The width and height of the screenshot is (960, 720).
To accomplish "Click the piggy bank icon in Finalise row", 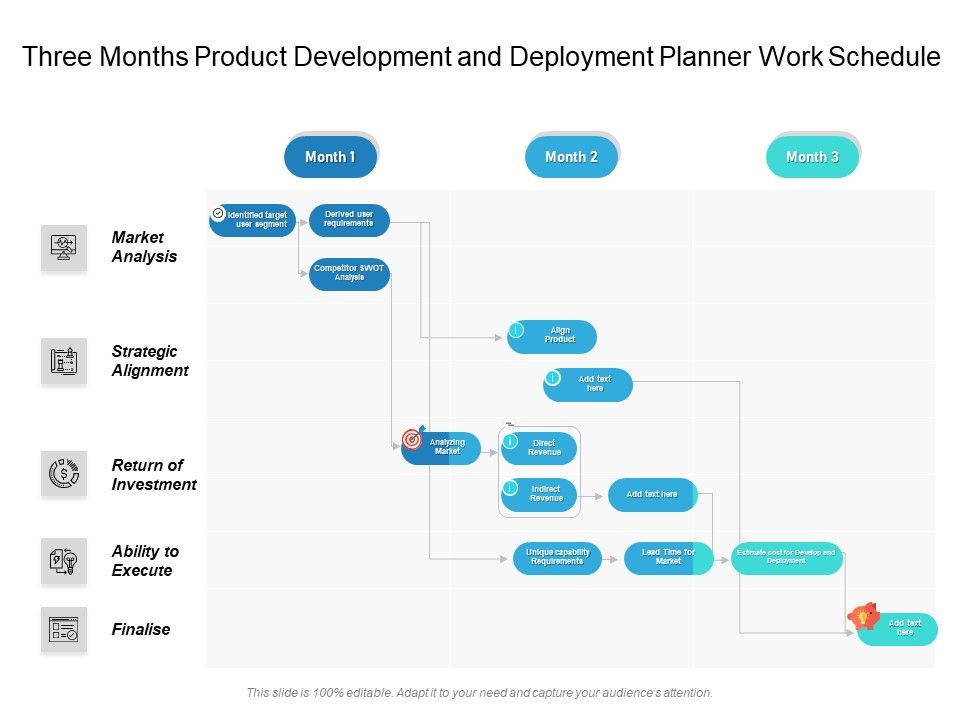I will pos(864,615).
